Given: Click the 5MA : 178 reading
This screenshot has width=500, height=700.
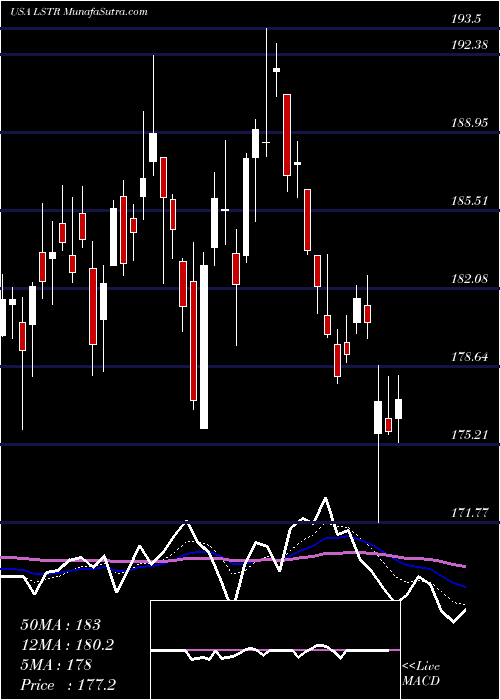Looking at the screenshot, I should 56,665.
